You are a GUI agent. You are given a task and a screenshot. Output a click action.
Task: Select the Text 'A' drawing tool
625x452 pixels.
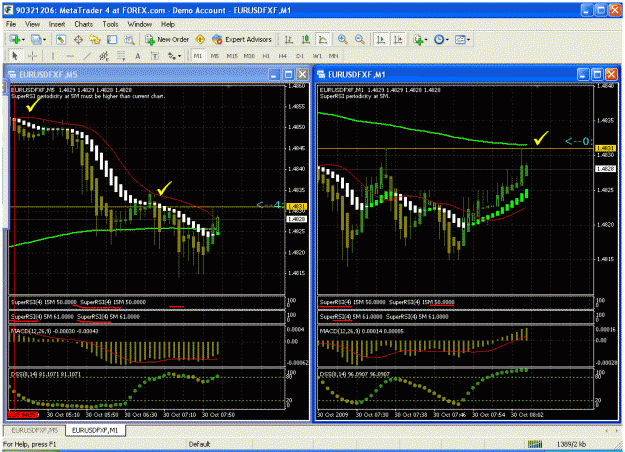(x=138, y=56)
